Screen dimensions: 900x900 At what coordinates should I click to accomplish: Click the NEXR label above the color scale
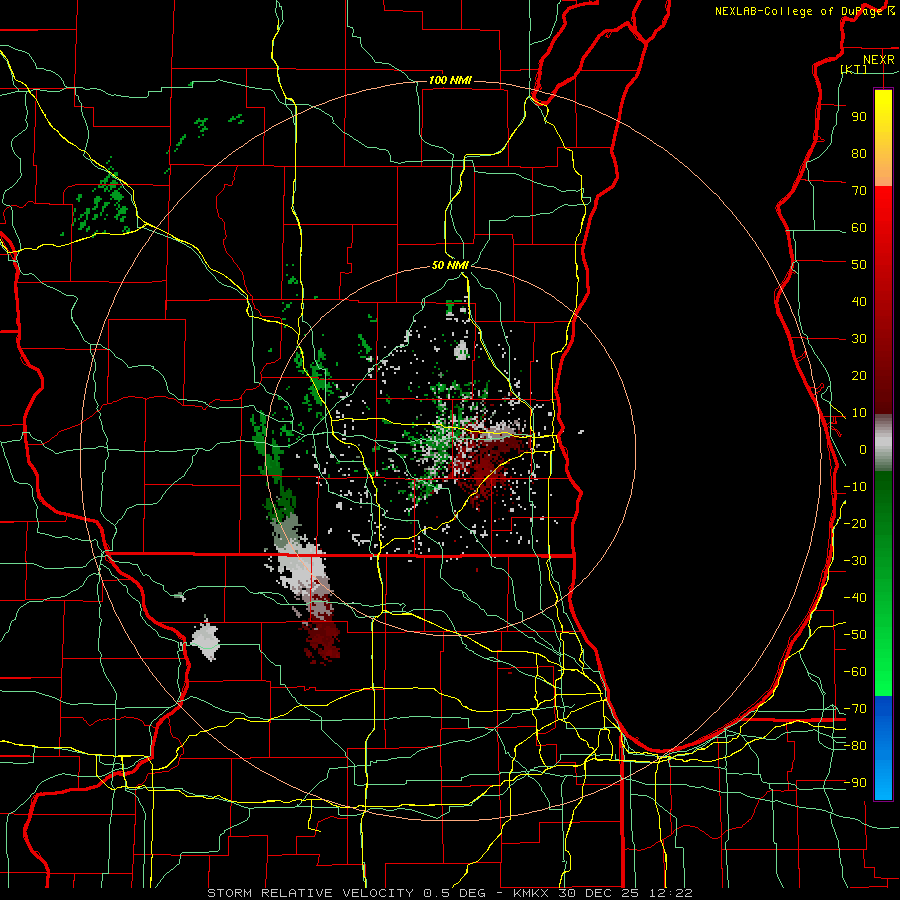[878, 60]
